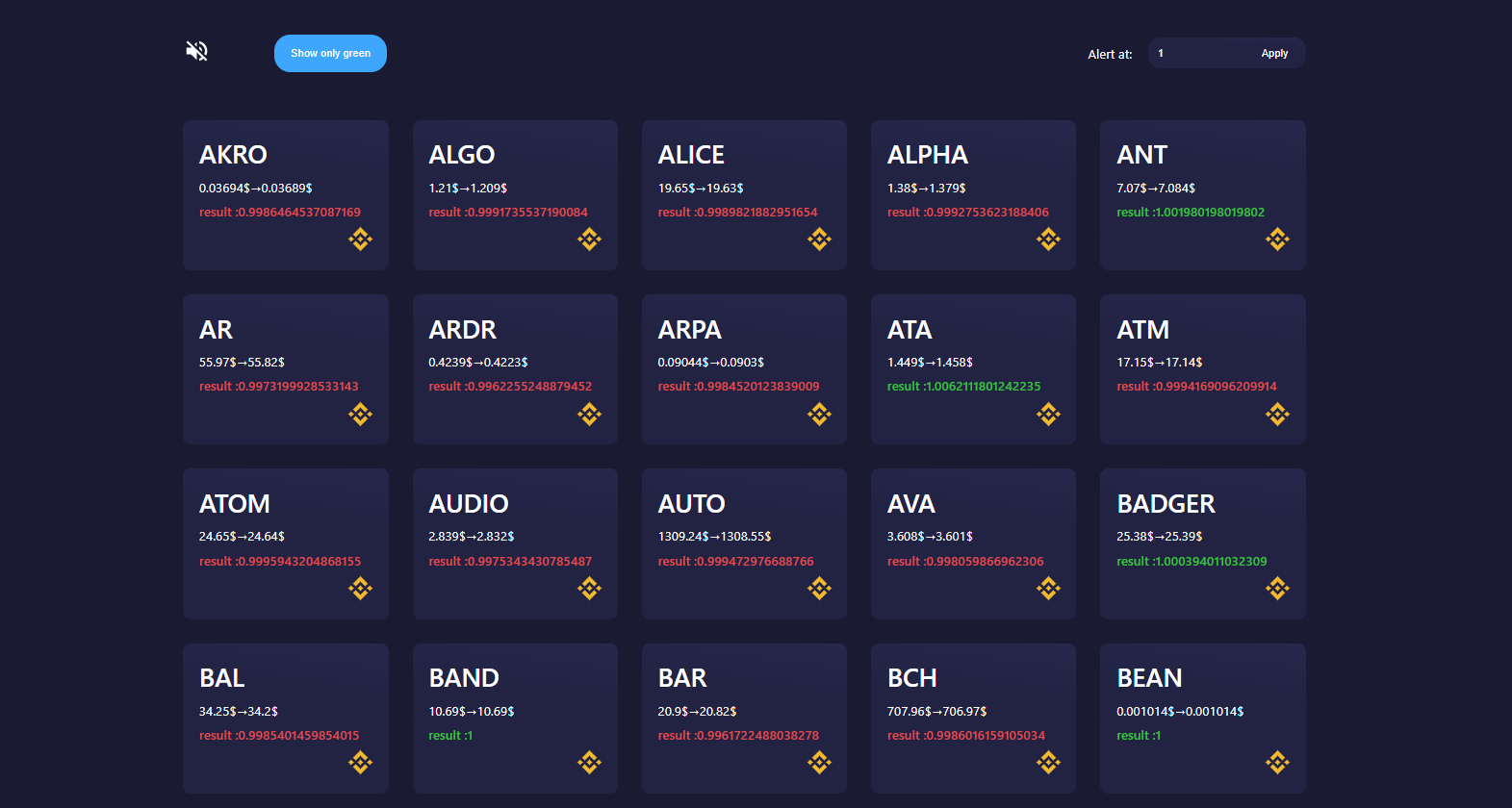Click ALGO price 1.21$→1.209$
This screenshot has width=1512, height=808.
coord(468,189)
